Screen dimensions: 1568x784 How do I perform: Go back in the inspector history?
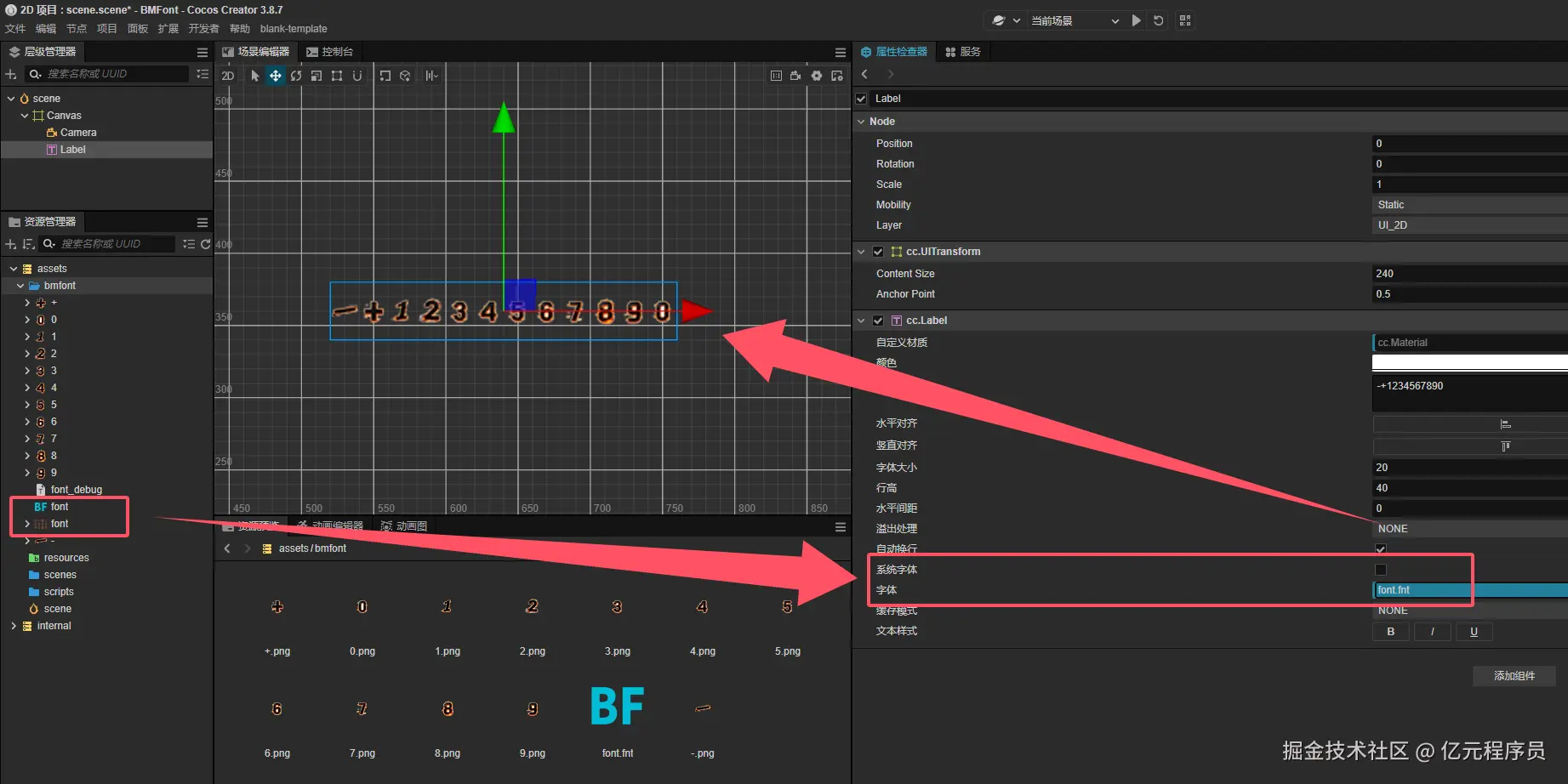point(865,74)
